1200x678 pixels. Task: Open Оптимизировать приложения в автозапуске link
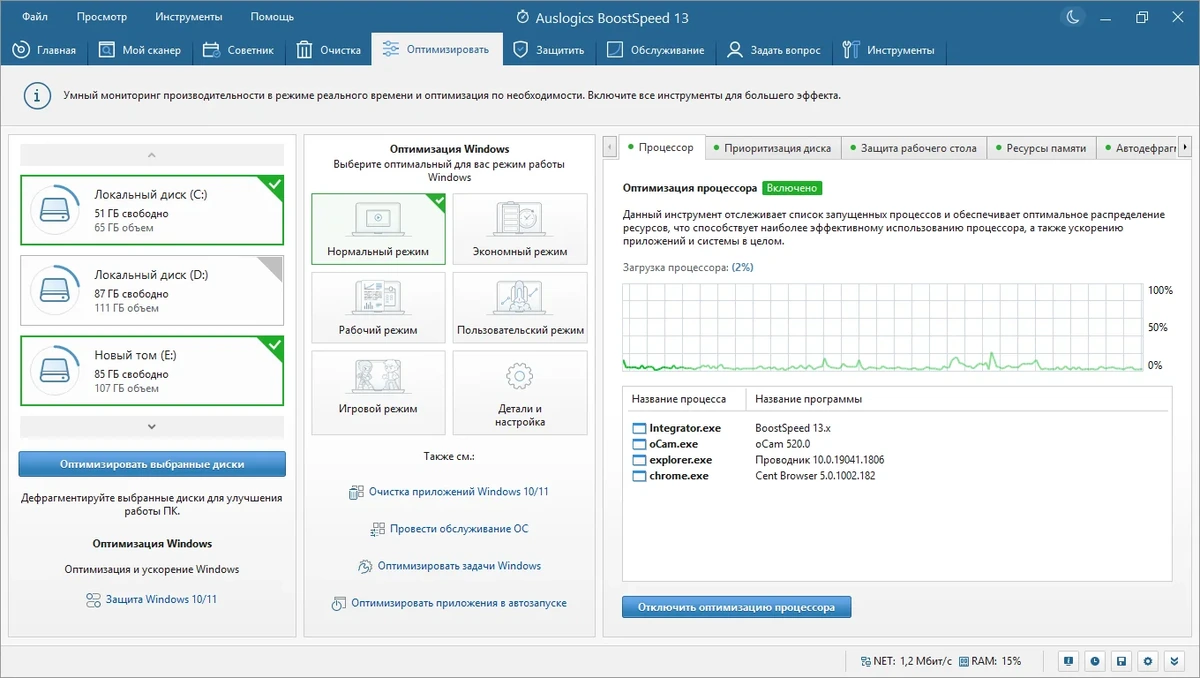point(449,603)
